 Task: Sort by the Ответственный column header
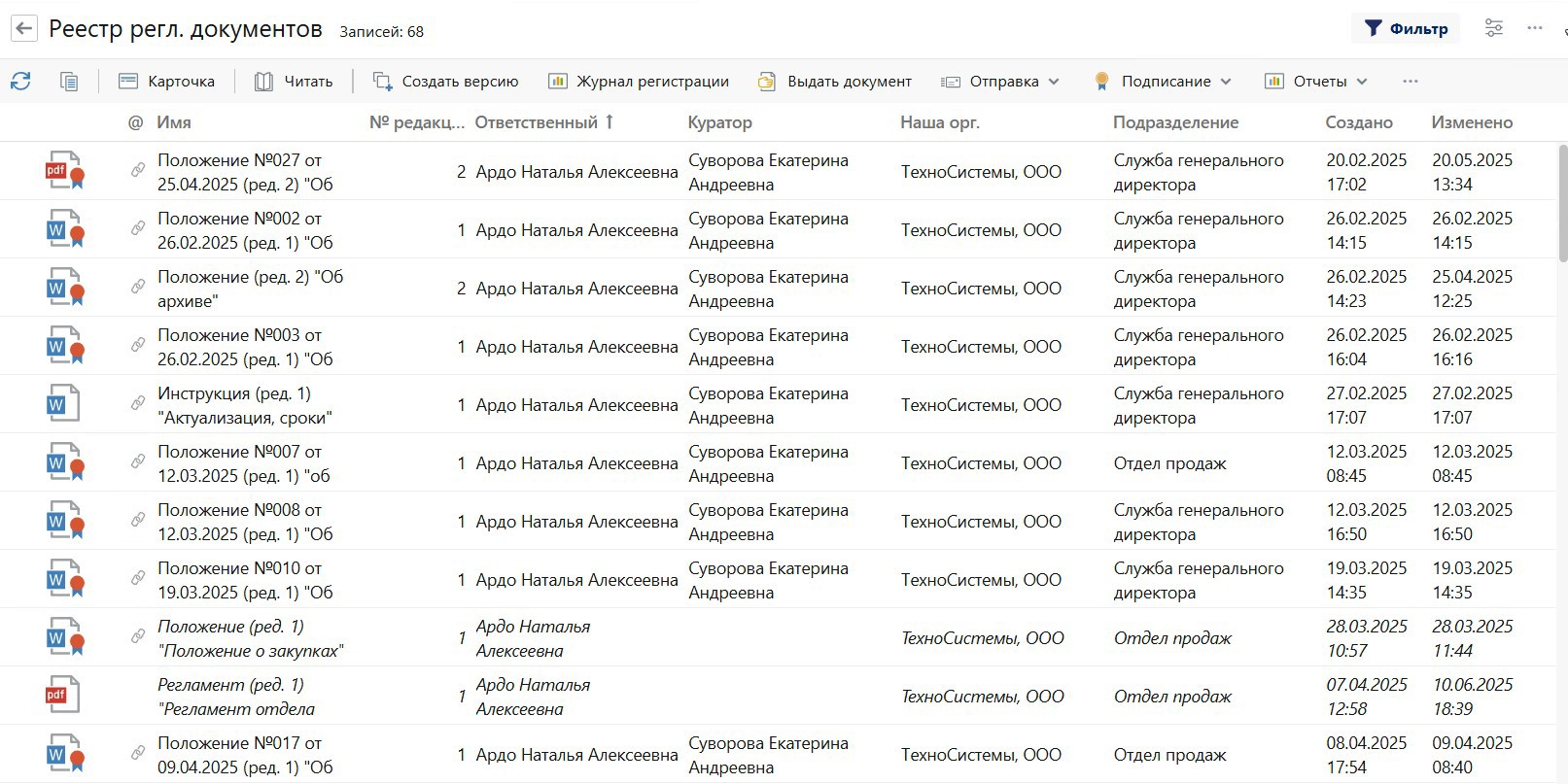pos(536,122)
